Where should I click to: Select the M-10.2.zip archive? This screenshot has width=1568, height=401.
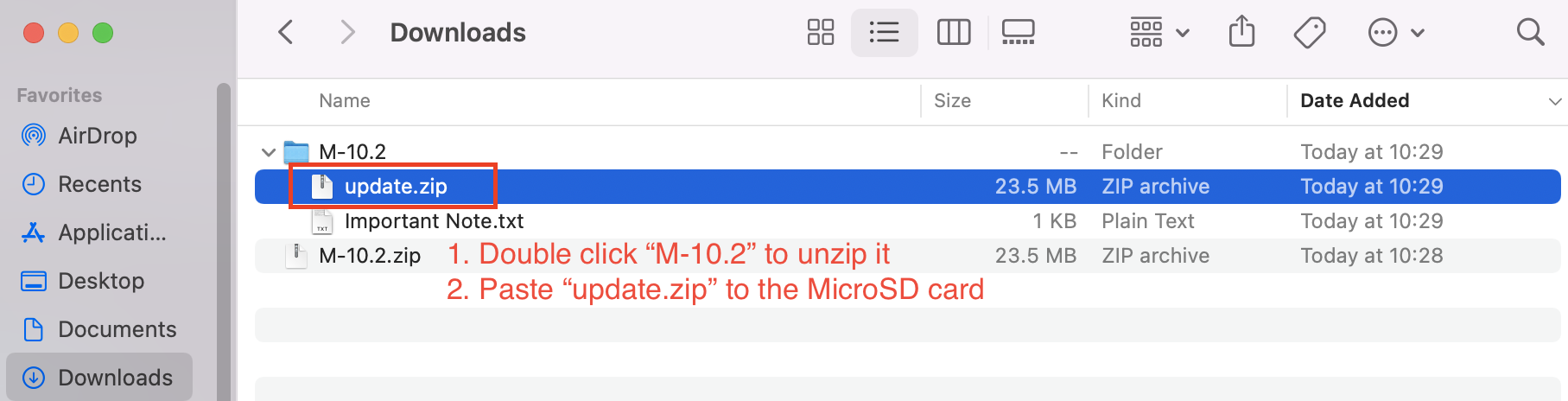click(x=369, y=256)
